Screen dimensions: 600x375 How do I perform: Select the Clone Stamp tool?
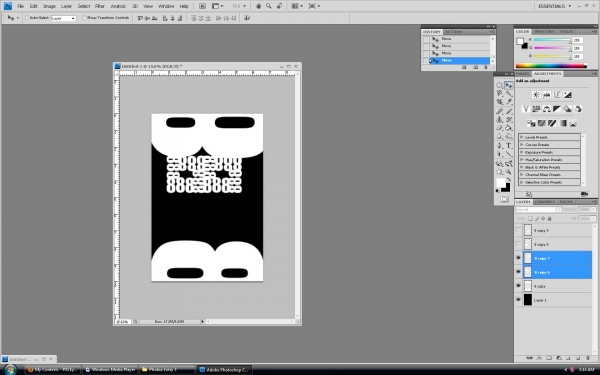click(x=499, y=120)
